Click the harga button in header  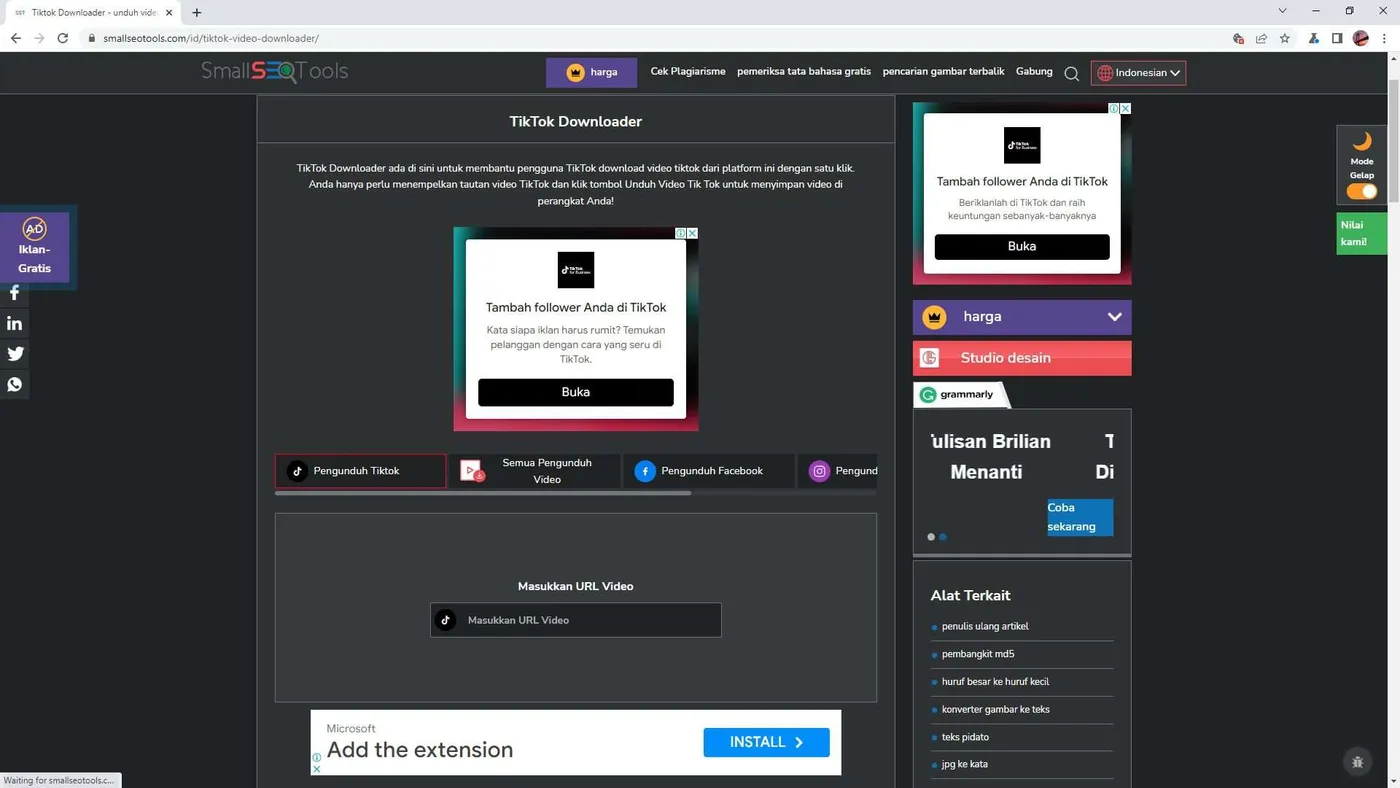pos(591,72)
